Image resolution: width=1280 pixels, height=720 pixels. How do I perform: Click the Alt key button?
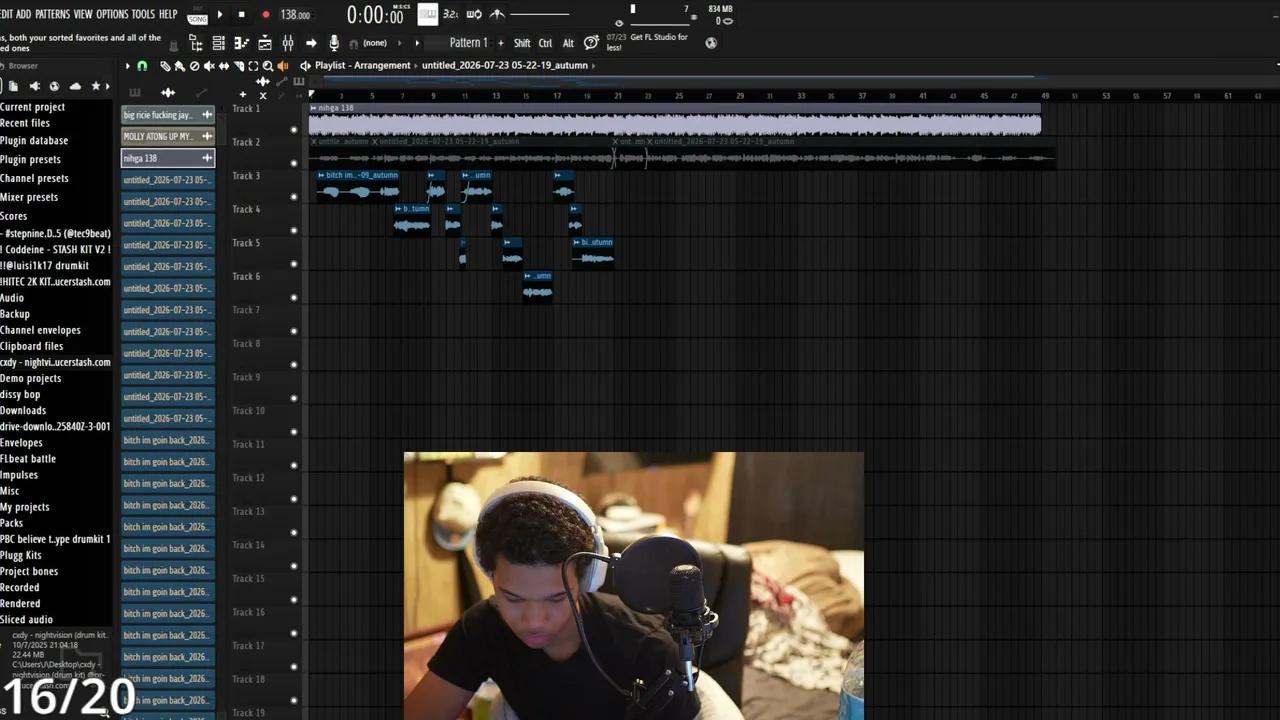(568, 43)
